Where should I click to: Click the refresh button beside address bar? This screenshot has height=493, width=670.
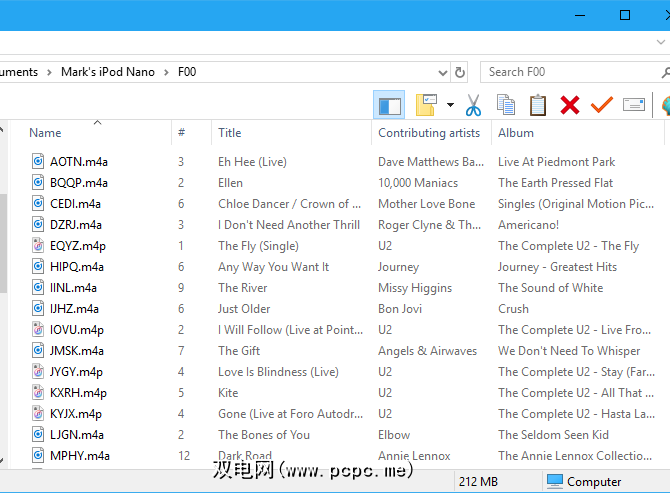pos(459,72)
